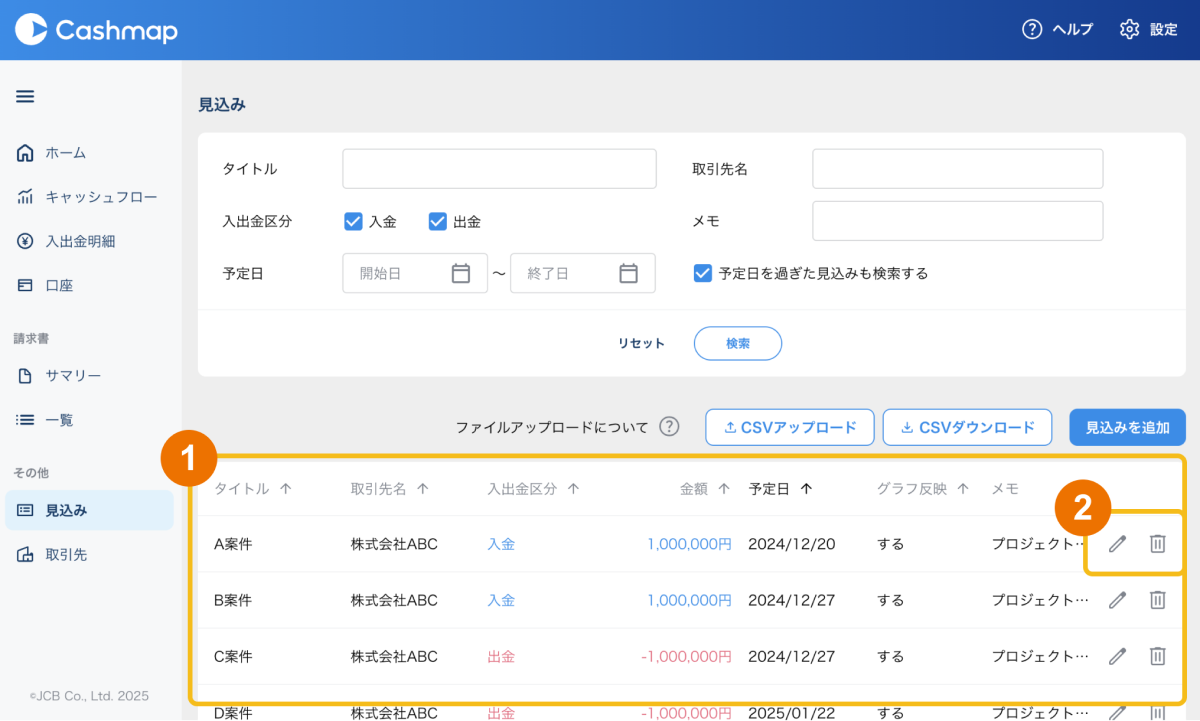Screen dimensions: 1200x721
Task: Uncheck the 入金 checkbox
Action: (353, 222)
